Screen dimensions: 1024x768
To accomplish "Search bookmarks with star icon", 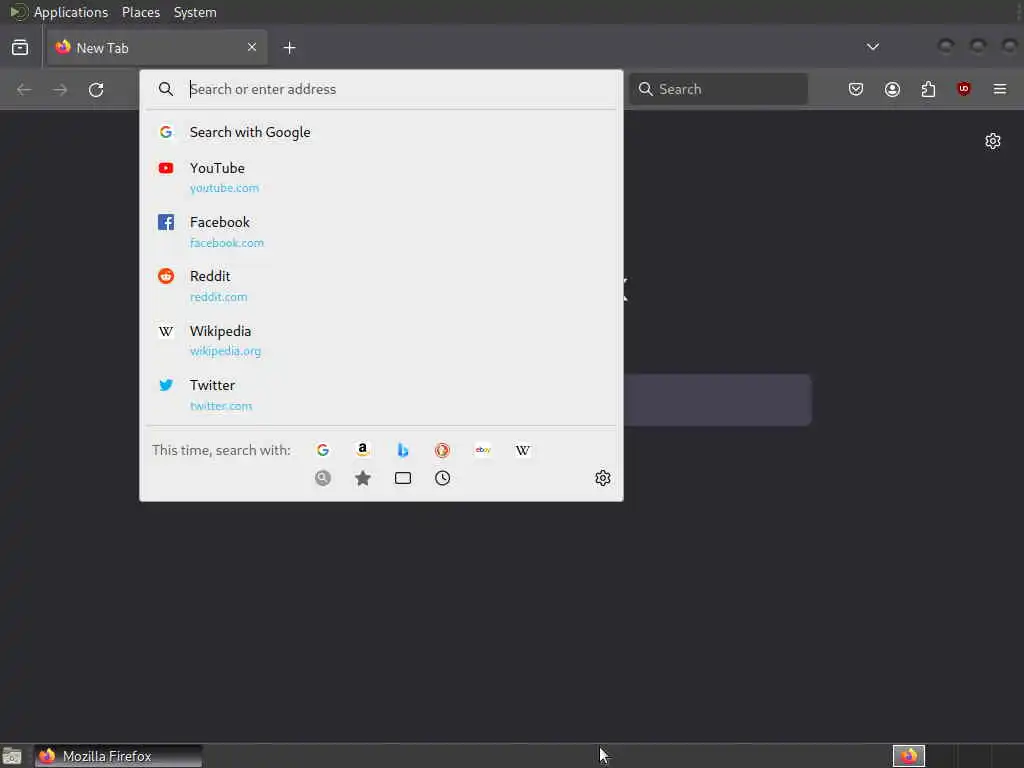I will [362, 478].
